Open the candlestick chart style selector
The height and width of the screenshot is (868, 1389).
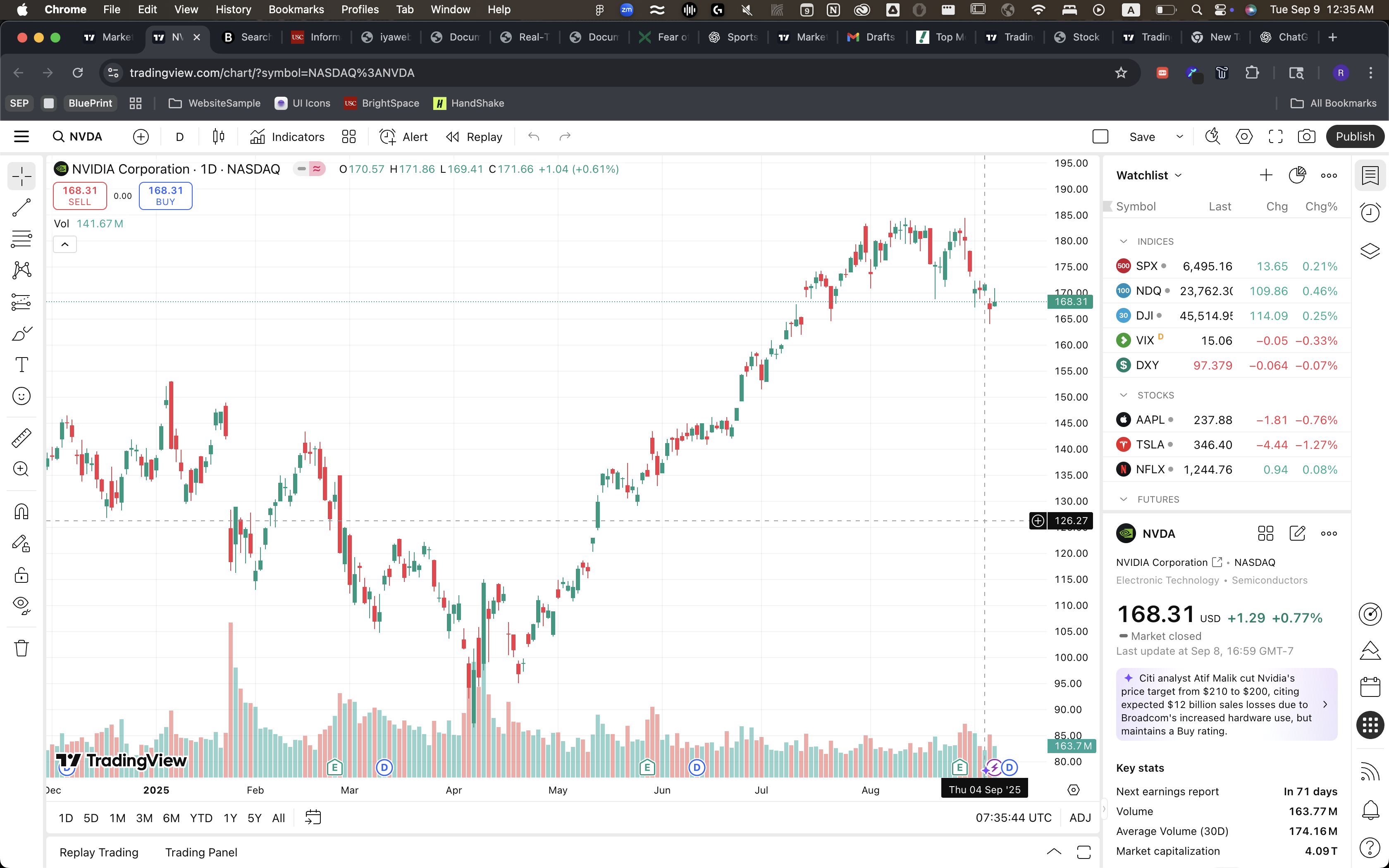(x=219, y=137)
